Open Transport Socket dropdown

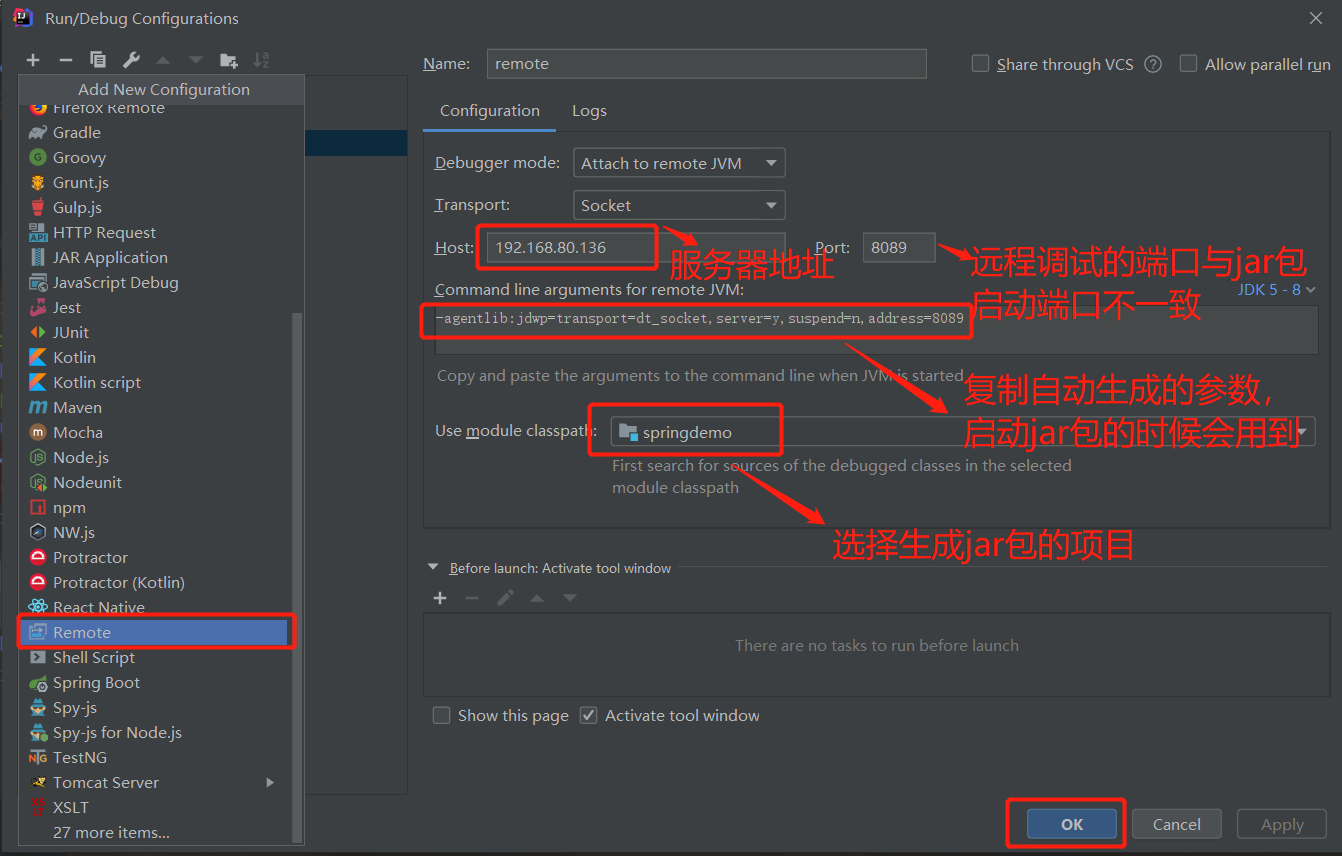(x=679, y=205)
